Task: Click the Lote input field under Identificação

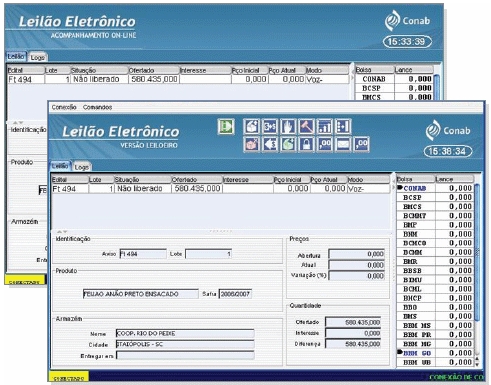Action: [x=208, y=254]
